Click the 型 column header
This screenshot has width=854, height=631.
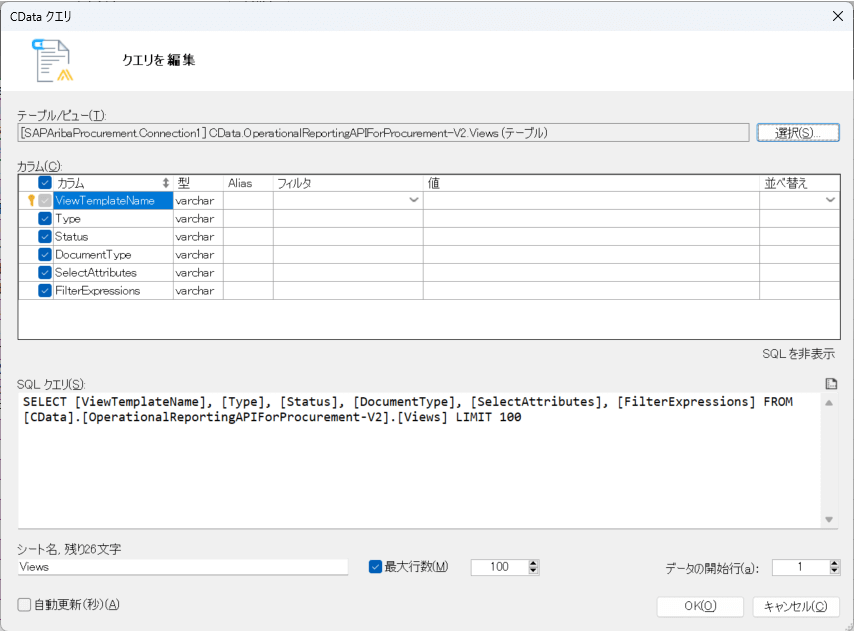198,183
